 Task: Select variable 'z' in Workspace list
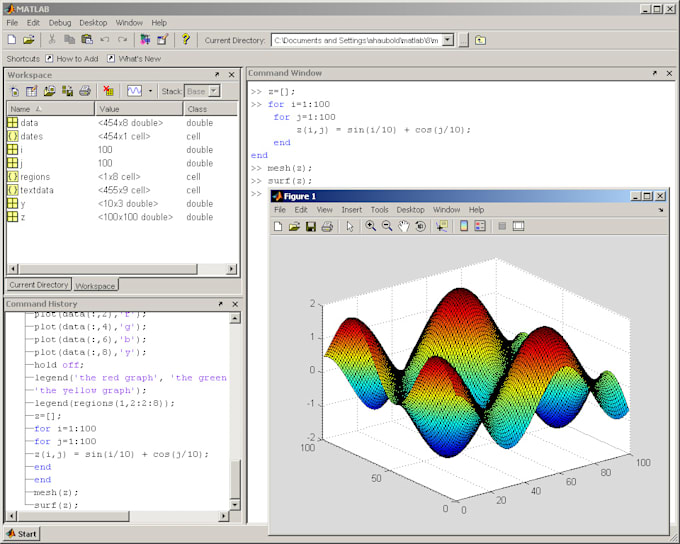pos(122,217)
